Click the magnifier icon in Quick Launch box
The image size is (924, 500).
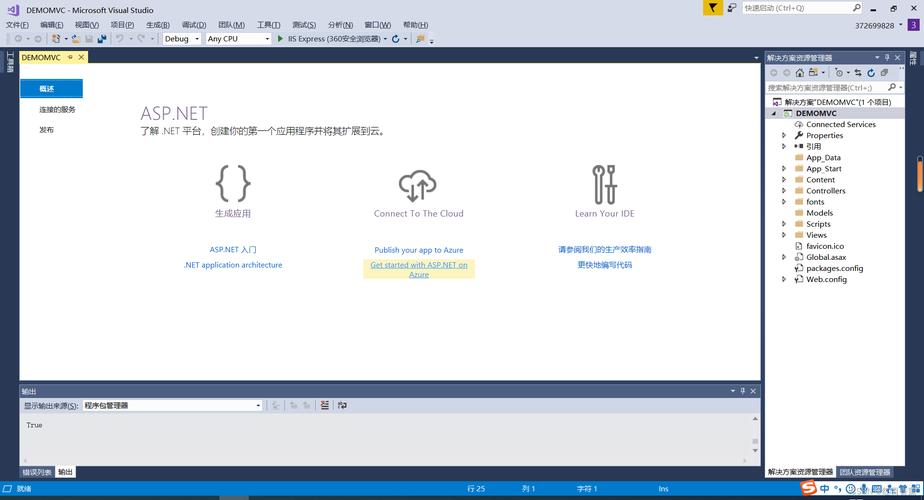tap(857, 8)
